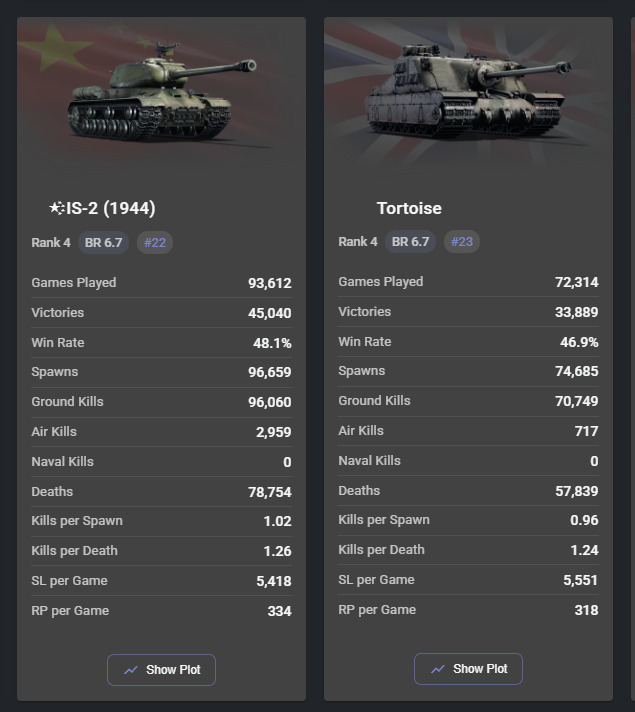Click the chart icon in IS-2's Show Plot button
The width and height of the screenshot is (635, 712).
click(x=131, y=670)
